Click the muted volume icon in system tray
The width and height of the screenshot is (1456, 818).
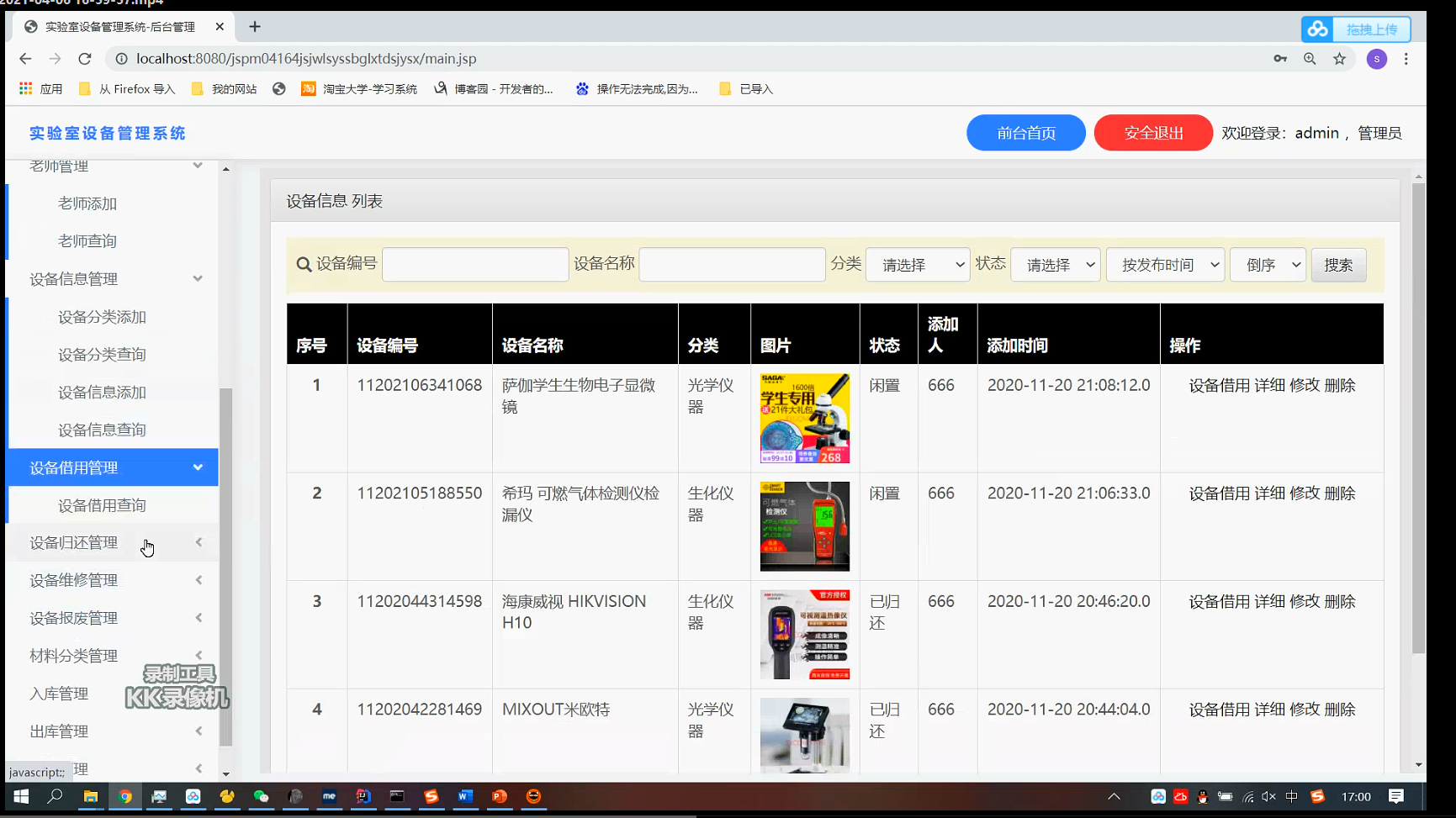[x=1269, y=796]
